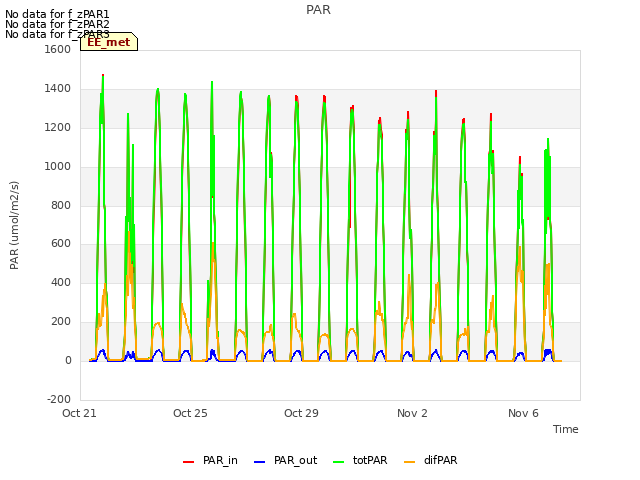Click the 1600 y-axis tick label
Image resolution: width=640 pixels, height=480 pixels.
tap(58, 49)
